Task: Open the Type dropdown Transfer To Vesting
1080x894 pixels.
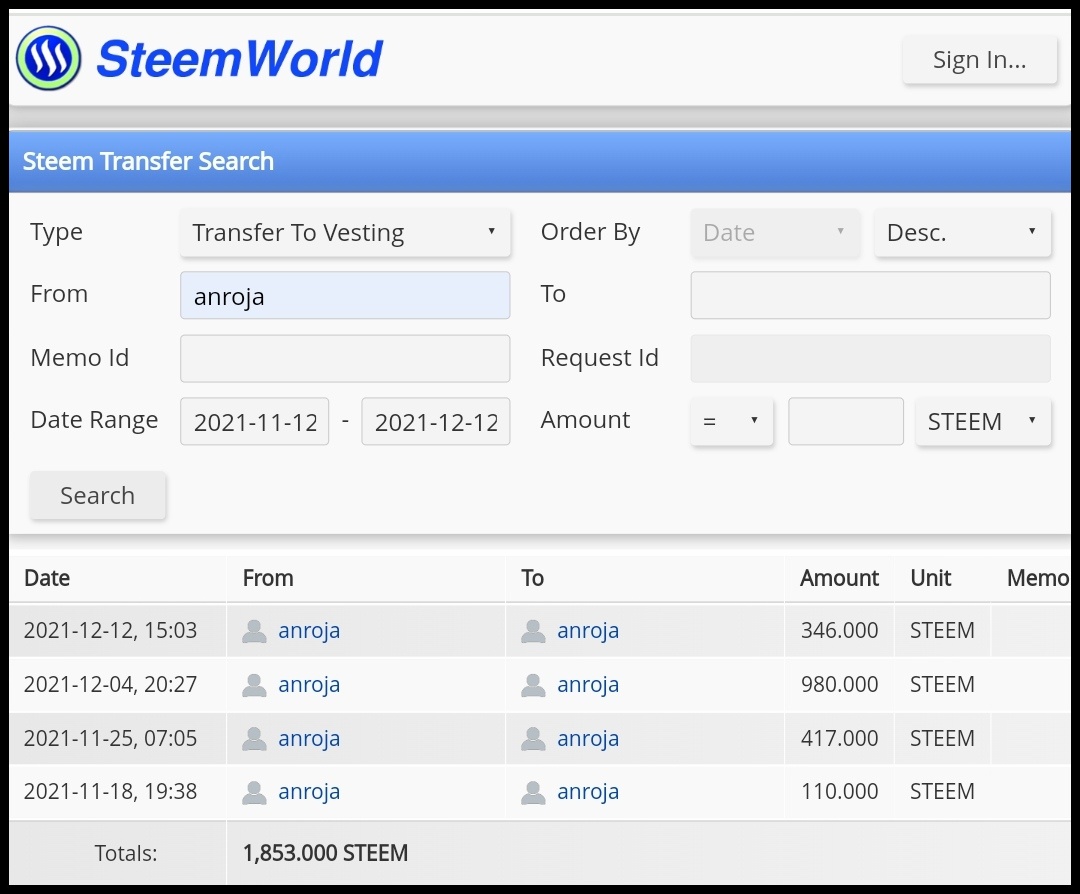Action: coord(345,233)
